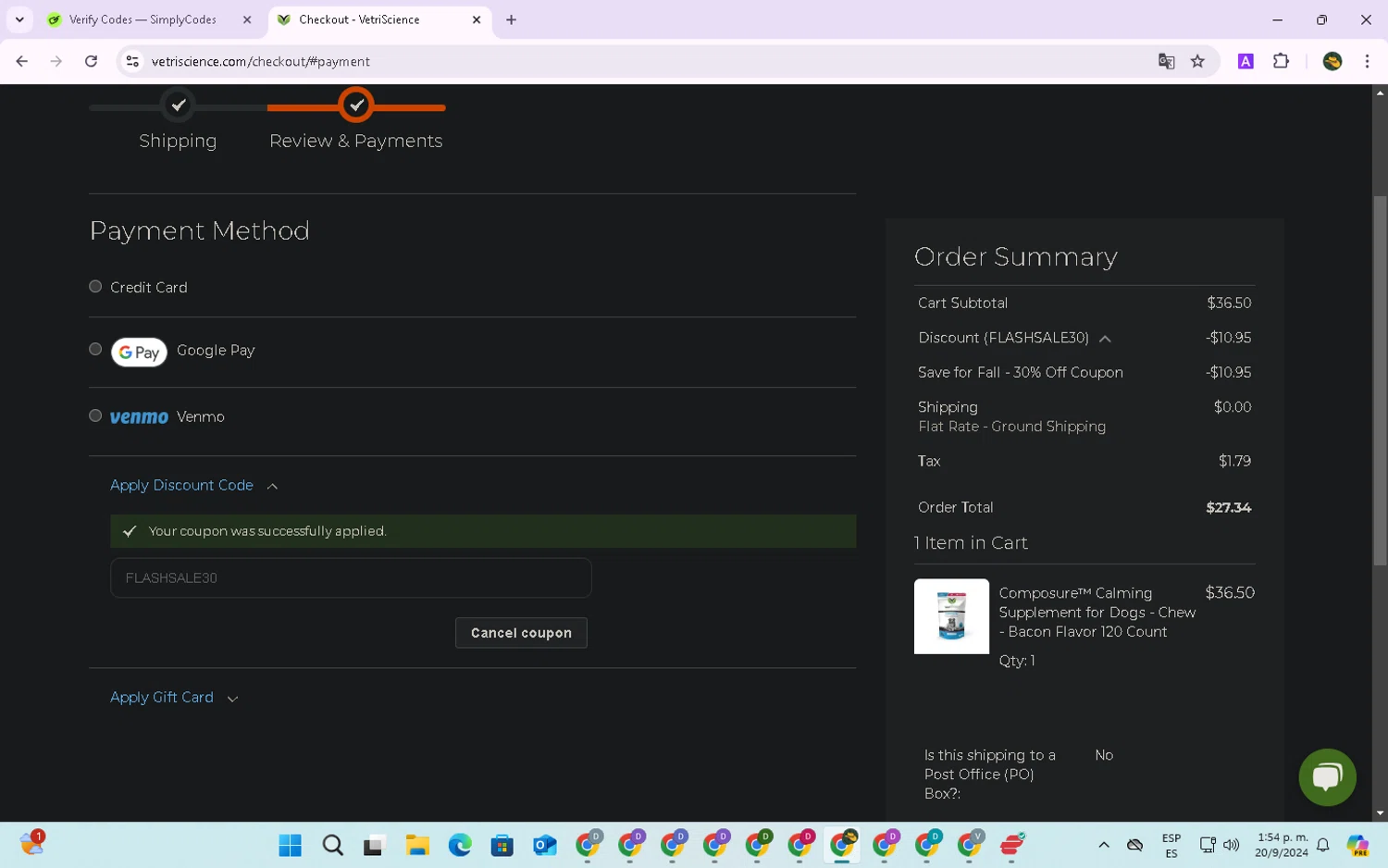
Task: Open the Windows Start menu
Action: point(291,845)
